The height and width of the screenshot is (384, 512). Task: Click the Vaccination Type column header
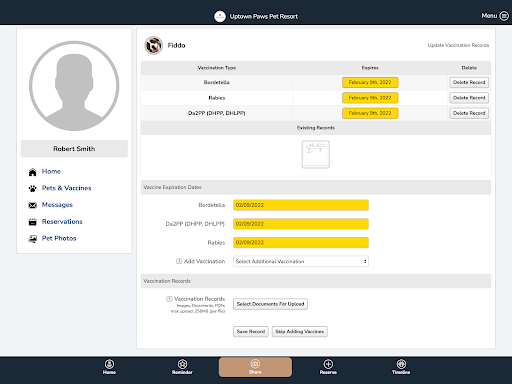pyautogui.click(x=217, y=68)
